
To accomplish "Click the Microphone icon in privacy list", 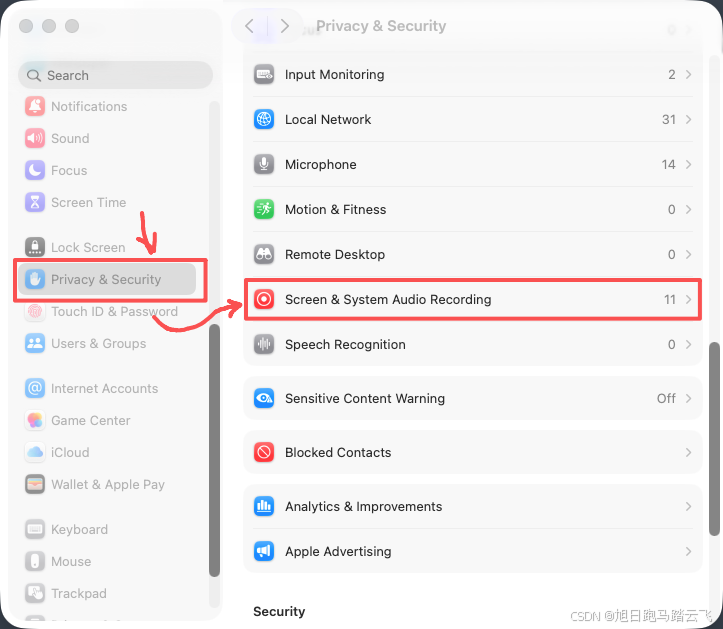I will 264,164.
